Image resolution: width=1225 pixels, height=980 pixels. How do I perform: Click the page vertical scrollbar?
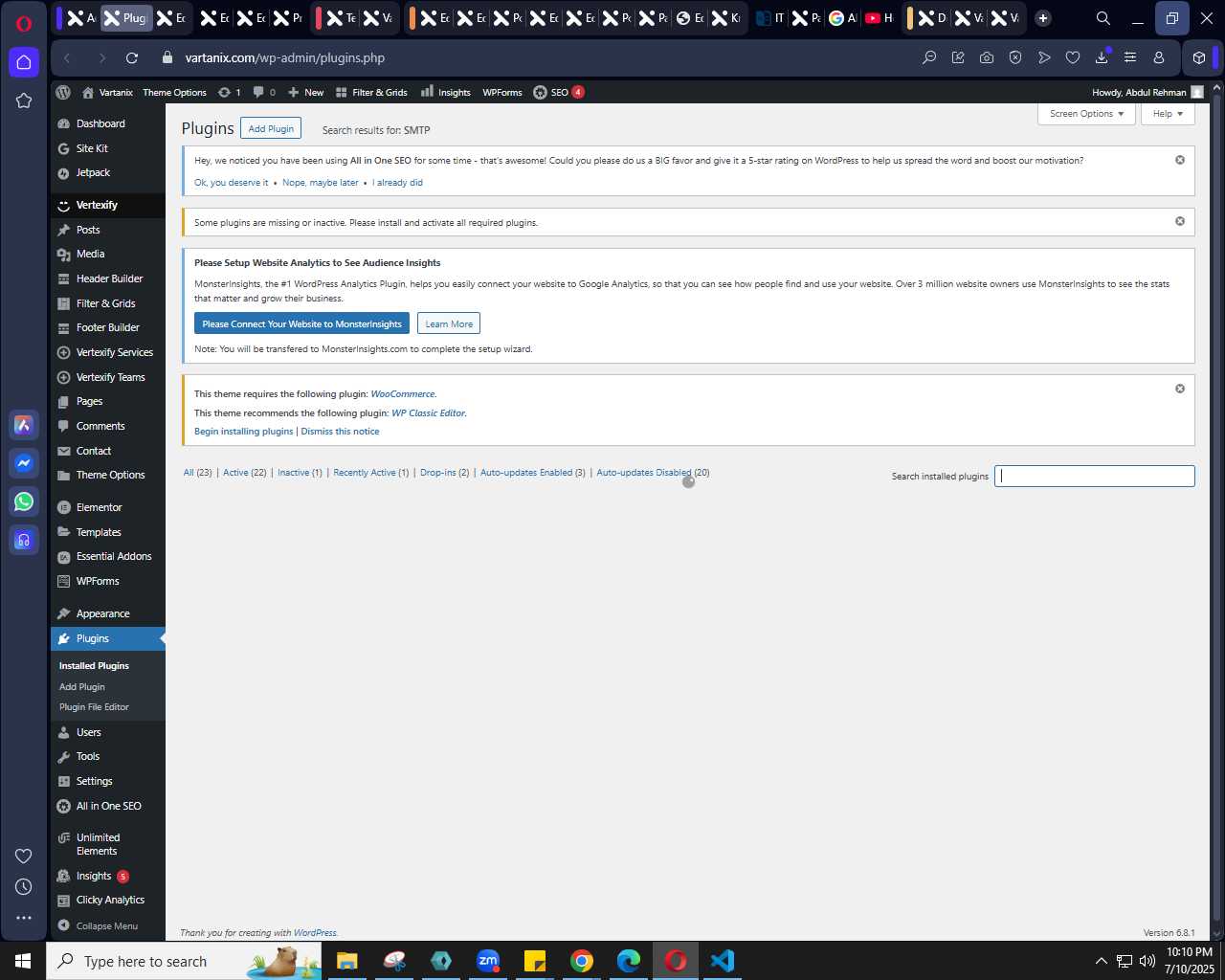(1217, 507)
